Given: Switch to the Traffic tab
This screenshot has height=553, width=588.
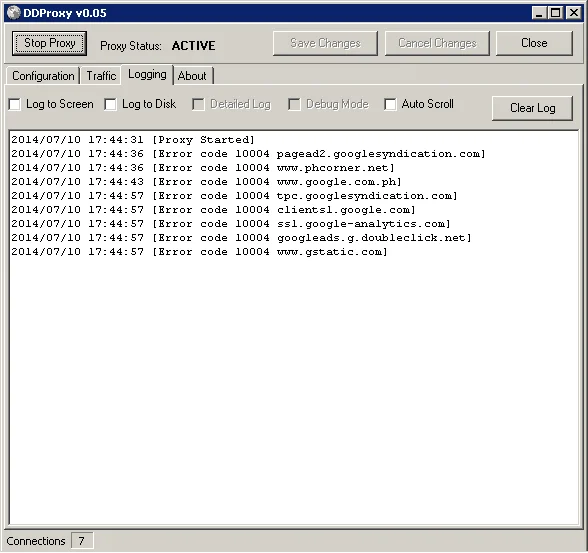Looking at the screenshot, I should 101,76.
